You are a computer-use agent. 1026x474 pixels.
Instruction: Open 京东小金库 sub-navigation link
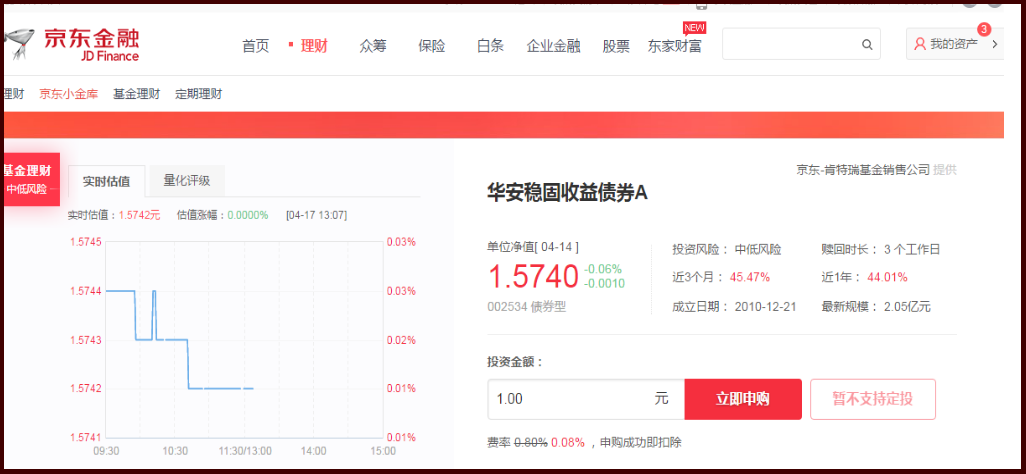point(69,94)
